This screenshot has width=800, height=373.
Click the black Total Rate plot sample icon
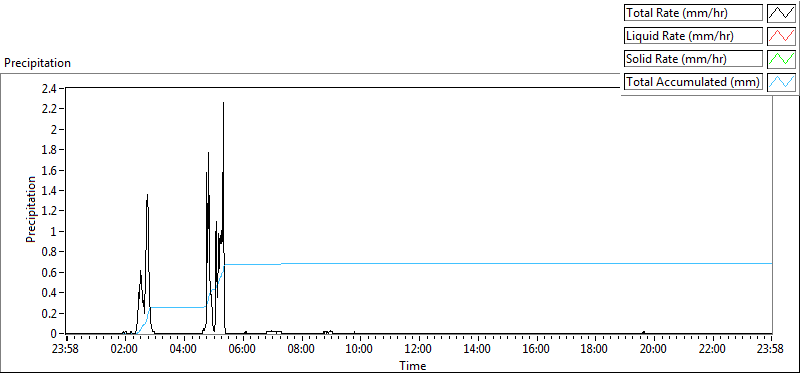[781, 13]
